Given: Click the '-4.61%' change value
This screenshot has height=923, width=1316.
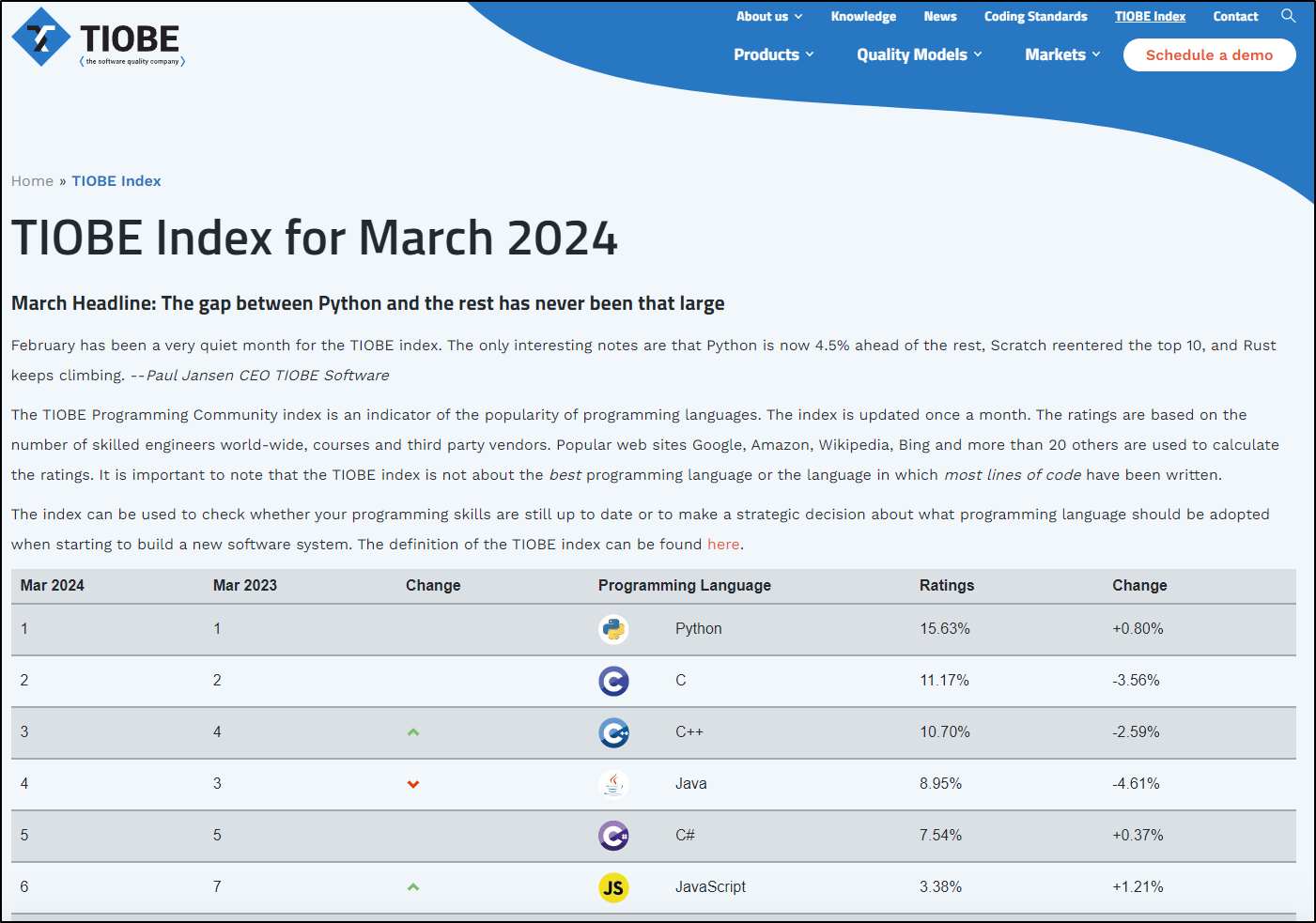Looking at the screenshot, I should click(1136, 783).
